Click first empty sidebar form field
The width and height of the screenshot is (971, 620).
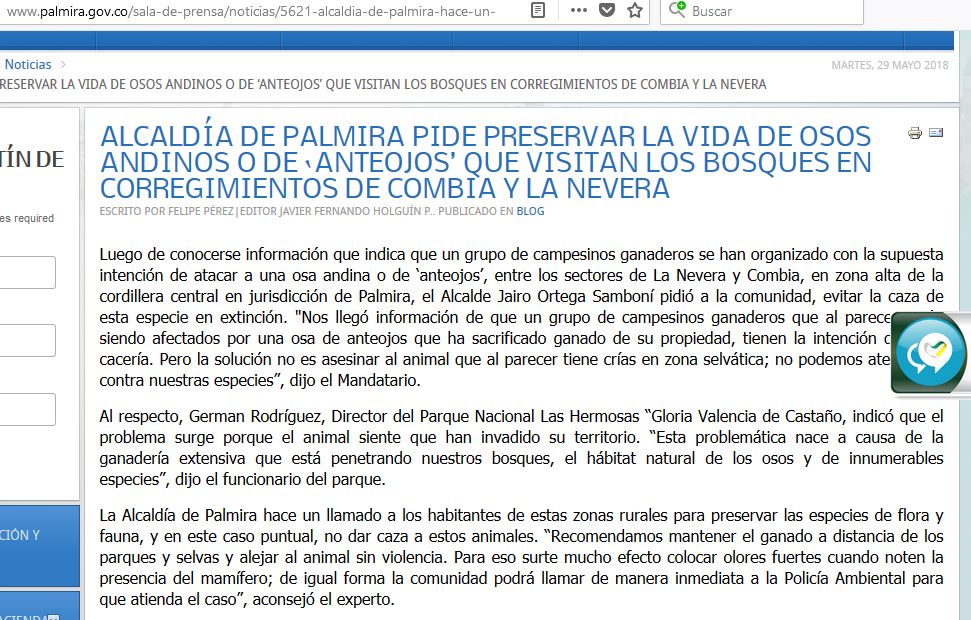27,273
